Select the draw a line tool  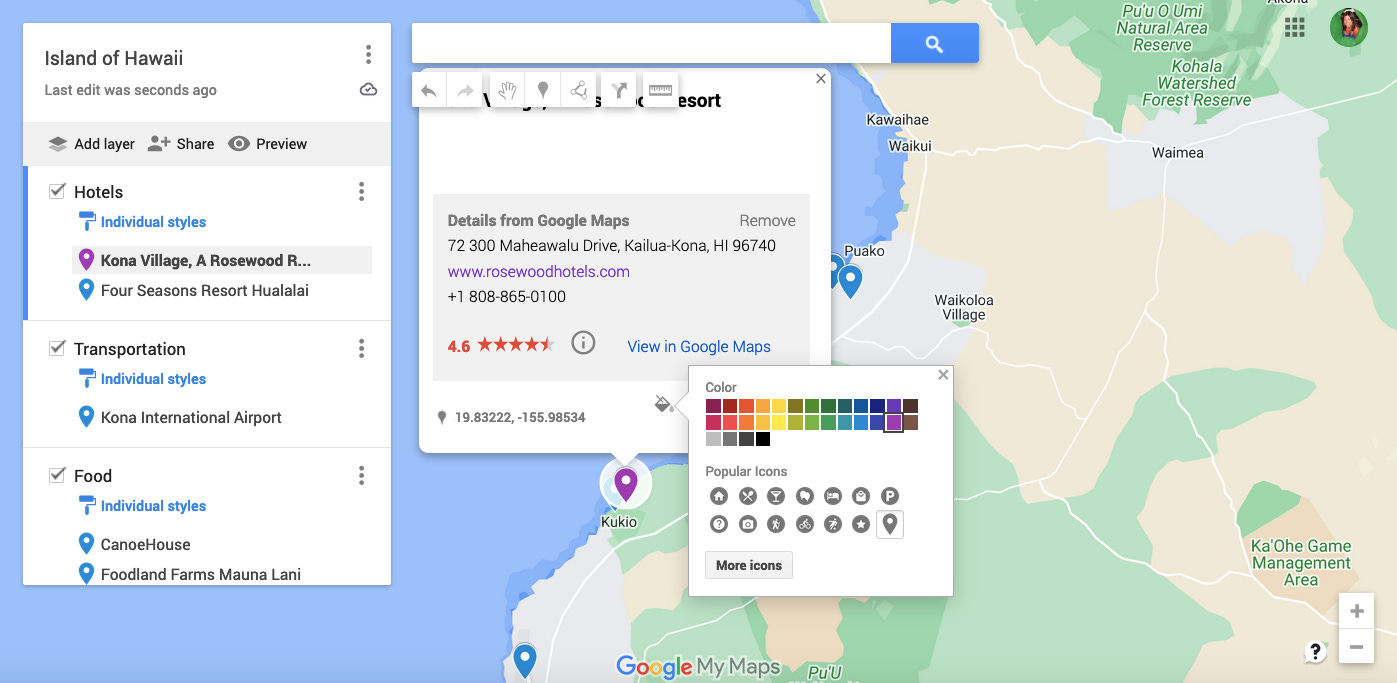coord(578,89)
